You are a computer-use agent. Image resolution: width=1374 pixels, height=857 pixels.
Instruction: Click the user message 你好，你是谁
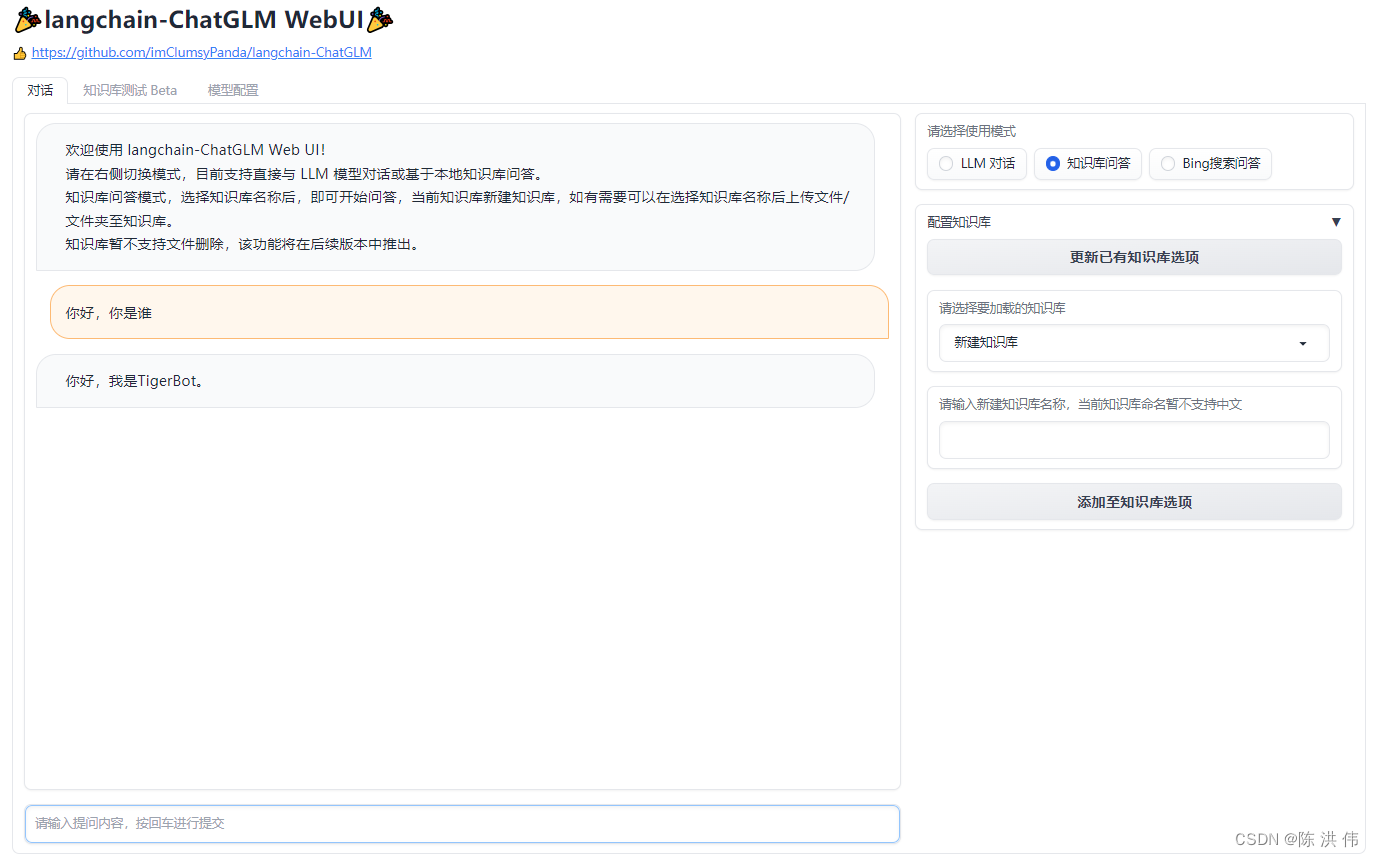[469, 312]
